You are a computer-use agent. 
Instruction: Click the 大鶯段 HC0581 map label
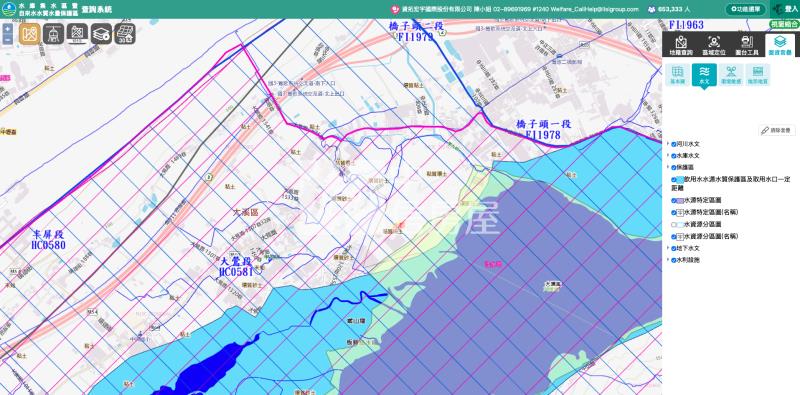236,267
